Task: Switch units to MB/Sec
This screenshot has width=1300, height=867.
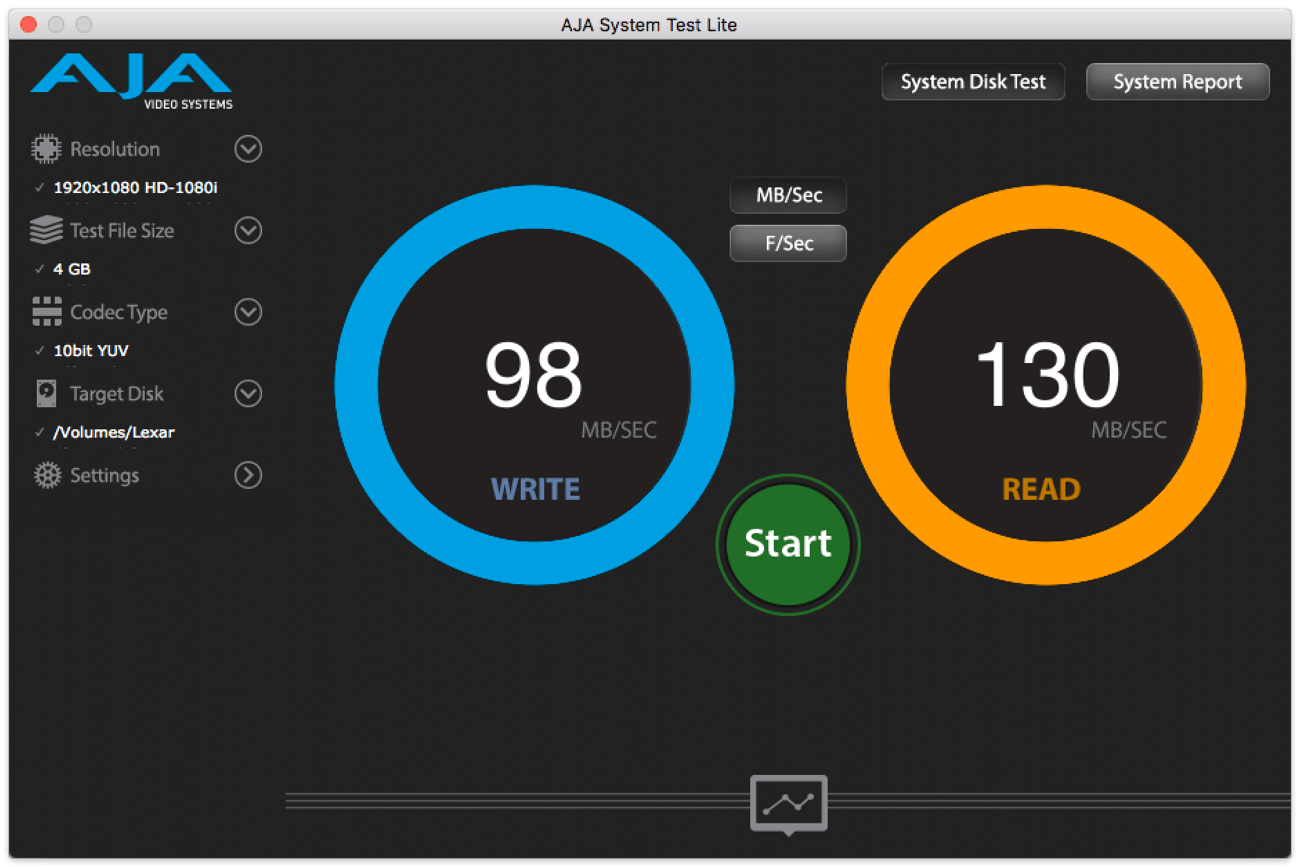Action: point(788,195)
